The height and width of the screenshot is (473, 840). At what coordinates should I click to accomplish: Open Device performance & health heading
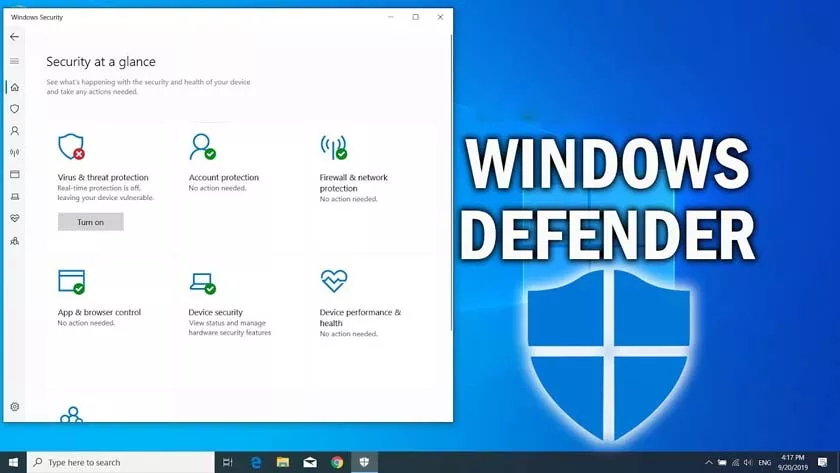pos(360,318)
